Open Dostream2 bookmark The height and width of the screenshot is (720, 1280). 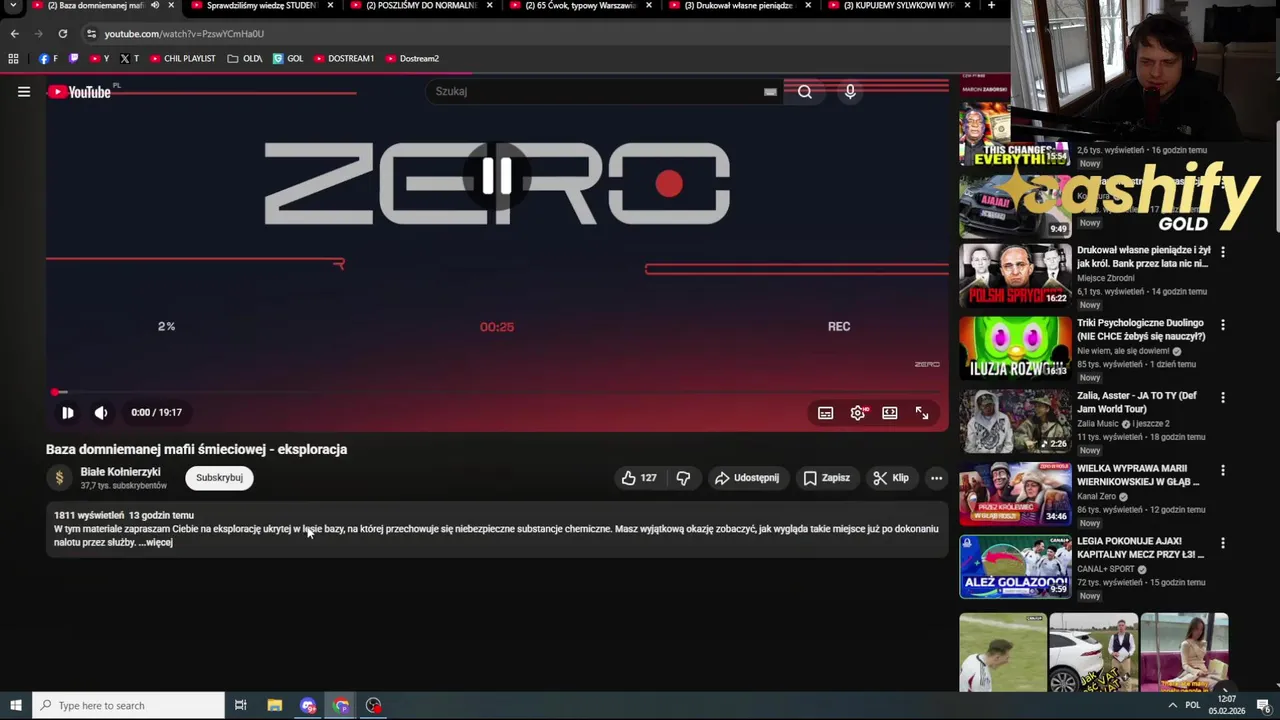click(412, 59)
